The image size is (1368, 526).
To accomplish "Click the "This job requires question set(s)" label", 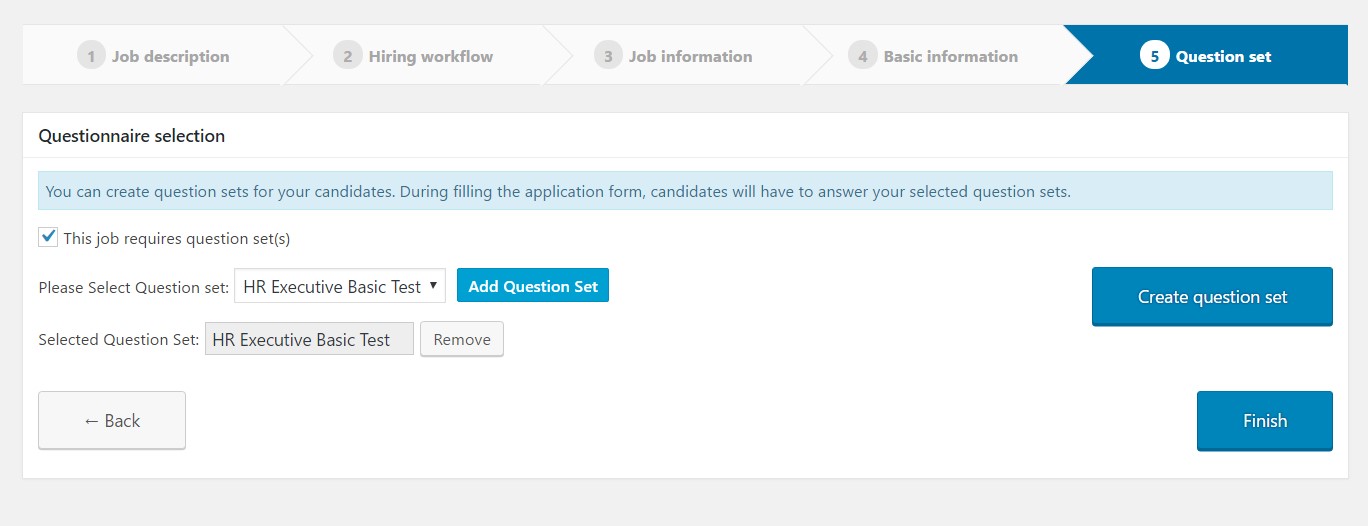I will click(x=176, y=239).
